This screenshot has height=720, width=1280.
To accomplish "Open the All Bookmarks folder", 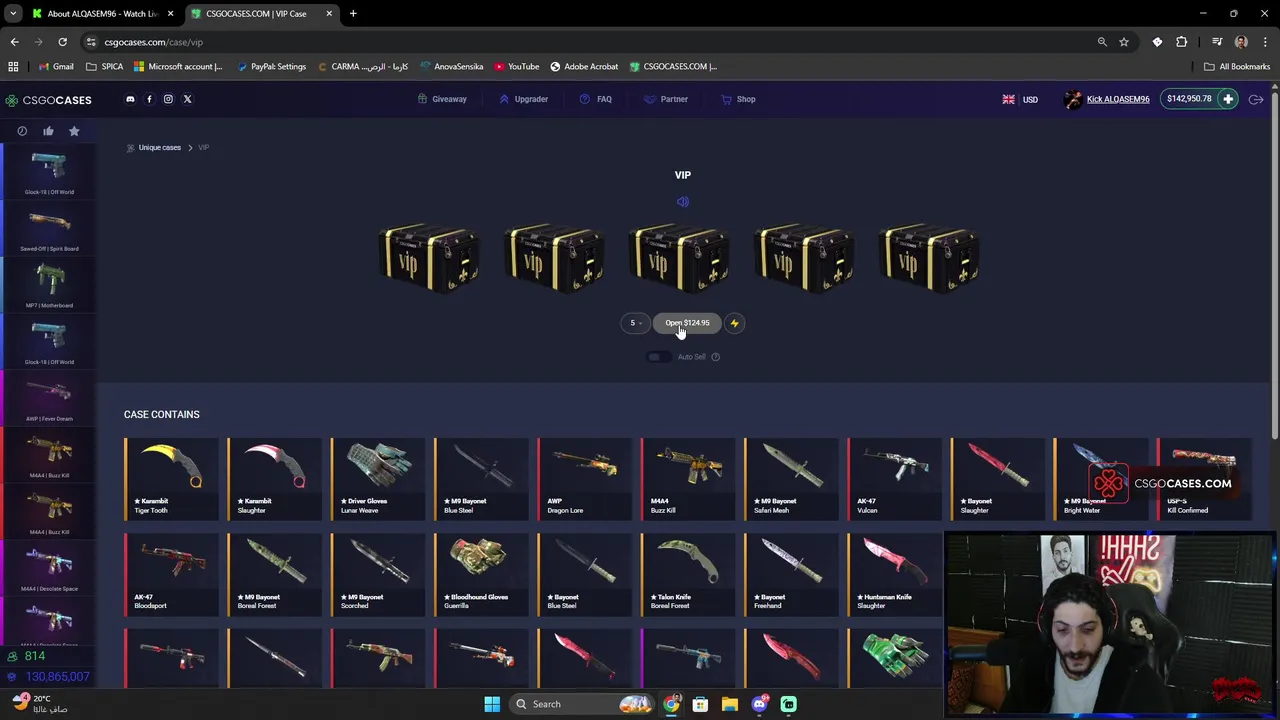I will coord(1237,66).
